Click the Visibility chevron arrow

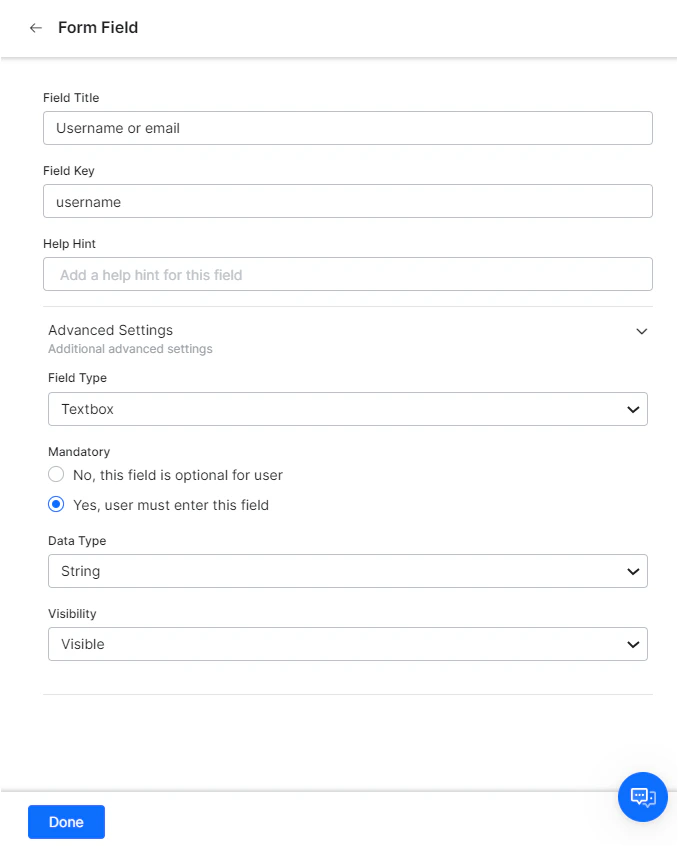click(632, 644)
